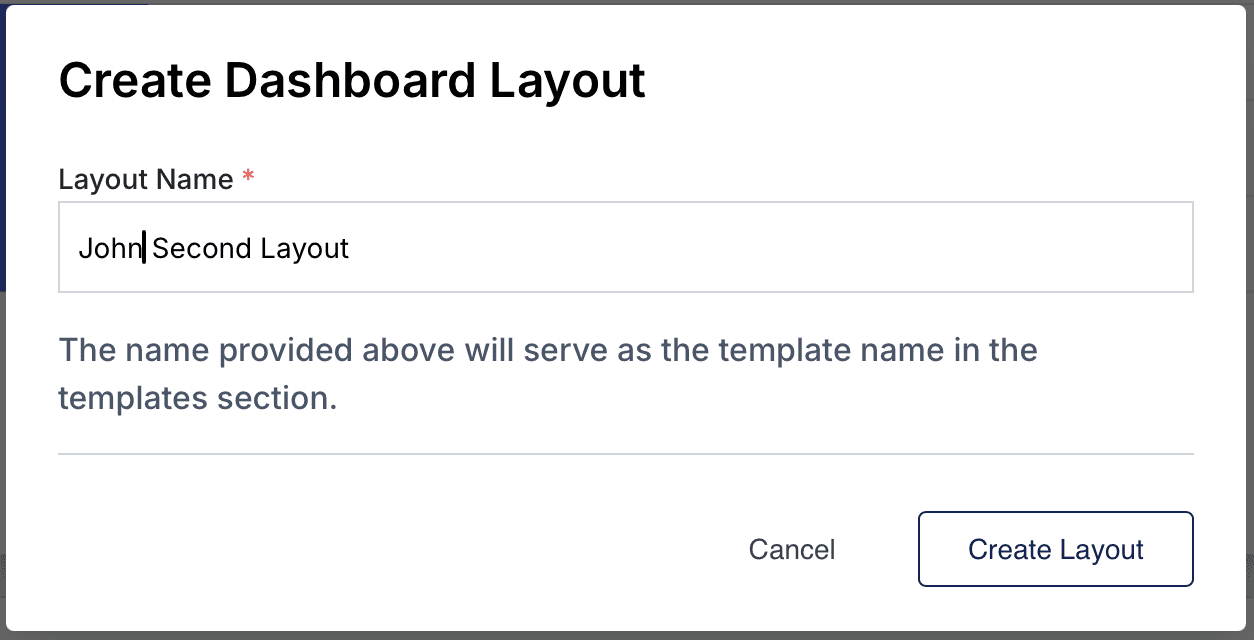
Task: Click the "Layout Name" field label
Action: pos(146,180)
